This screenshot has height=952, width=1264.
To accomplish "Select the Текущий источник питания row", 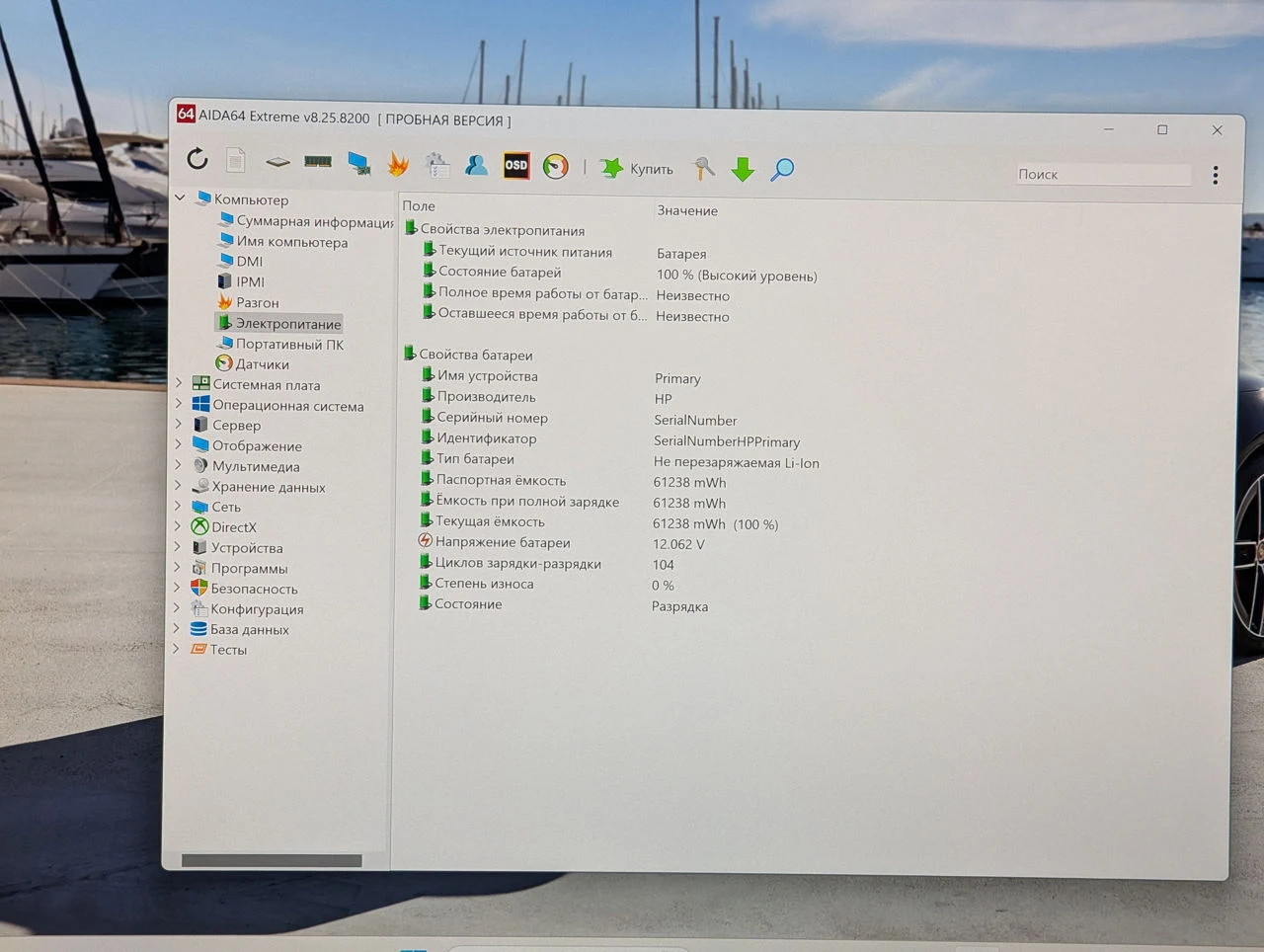I will tap(564, 252).
